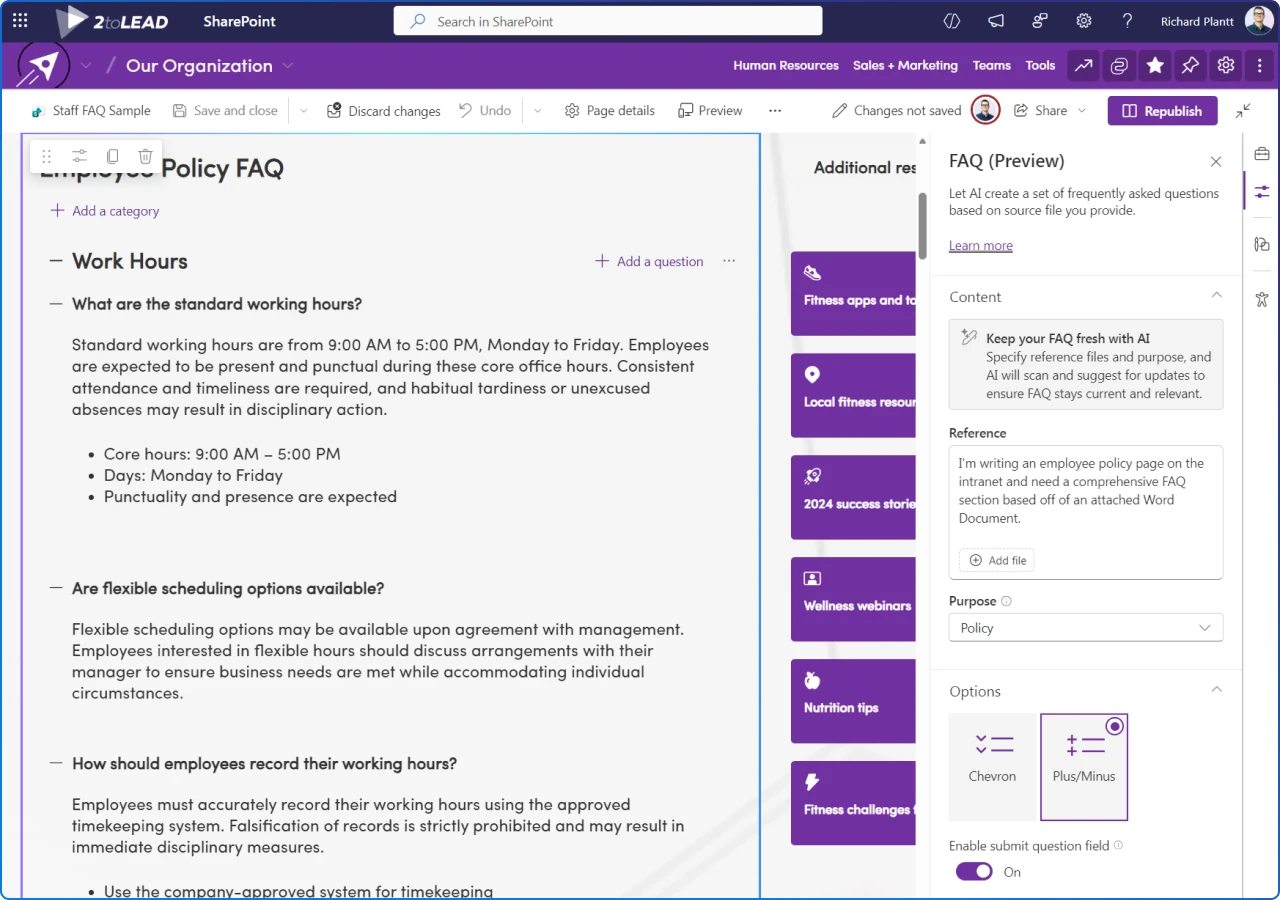Click the star favorite icon
This screenshot has width=1280, height=900.
(x=1155, y=66)
